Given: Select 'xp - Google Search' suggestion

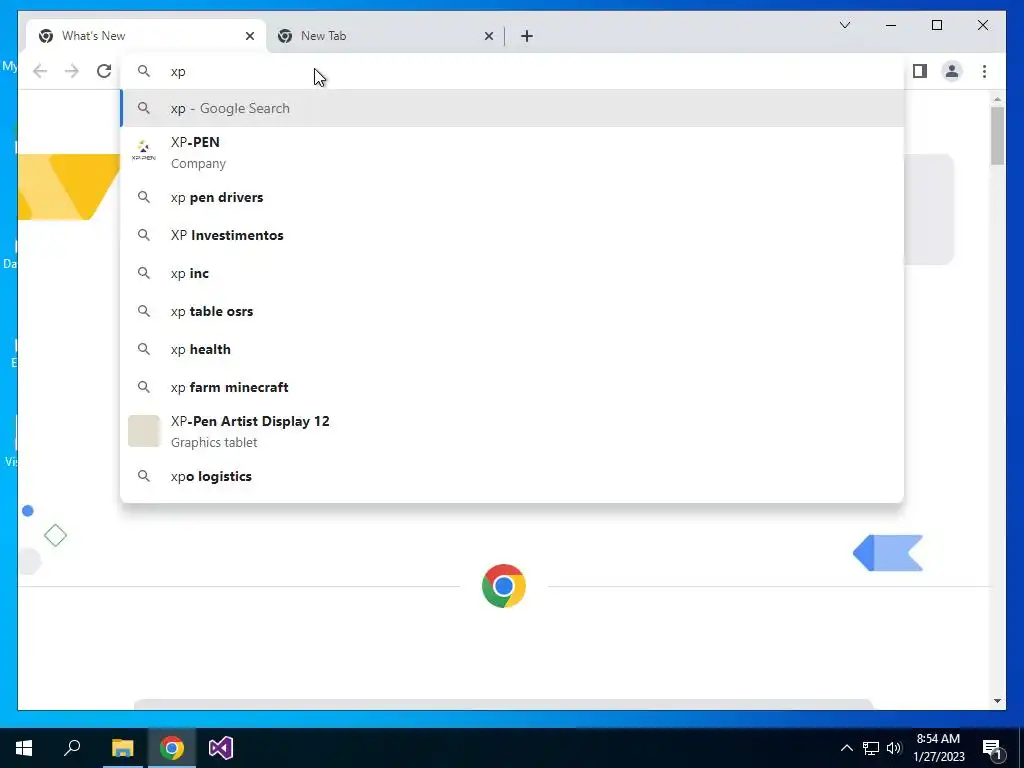Looking at the screenshot, I should click(x=512, y=108).
